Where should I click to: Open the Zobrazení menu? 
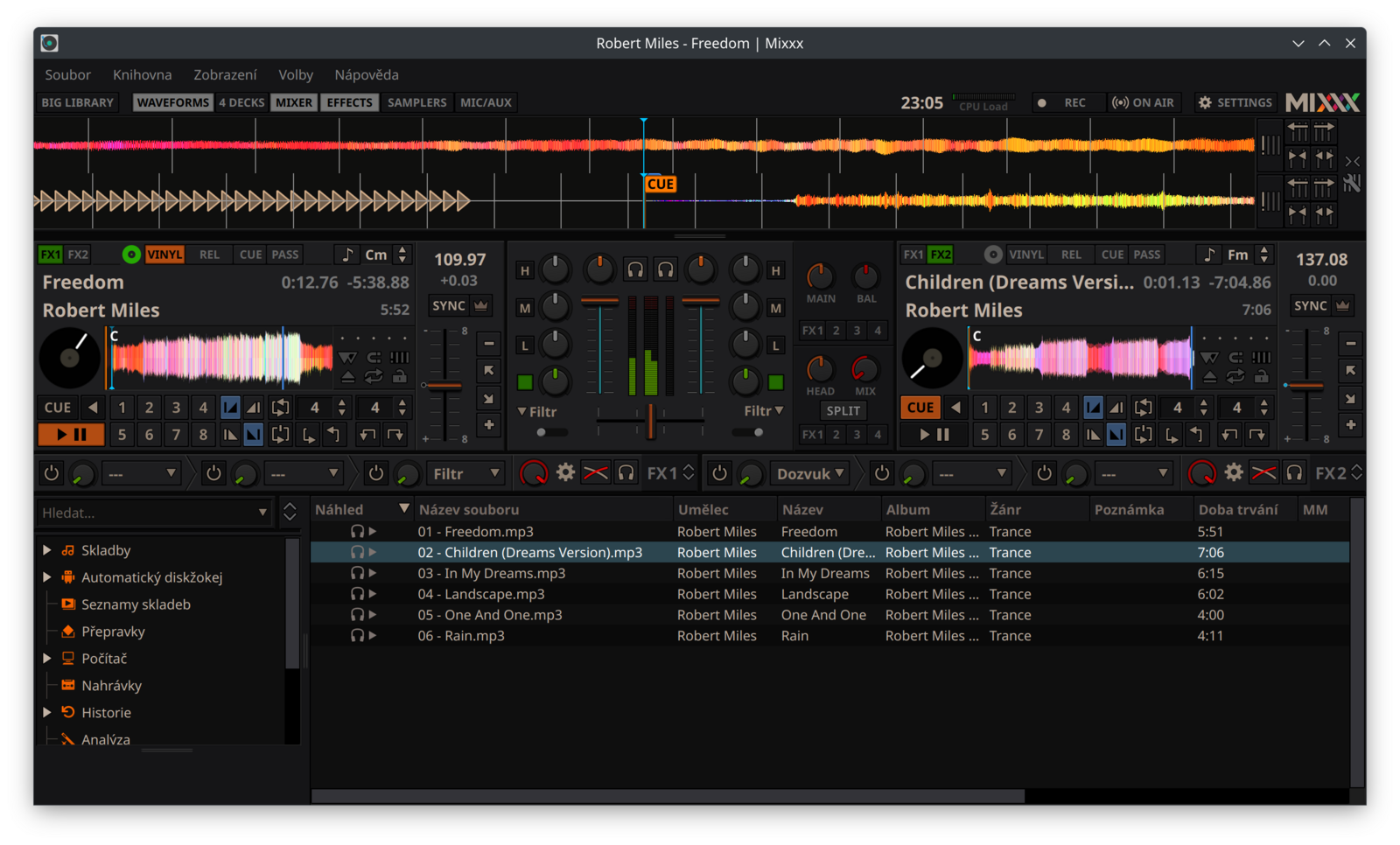pos(225,75)
